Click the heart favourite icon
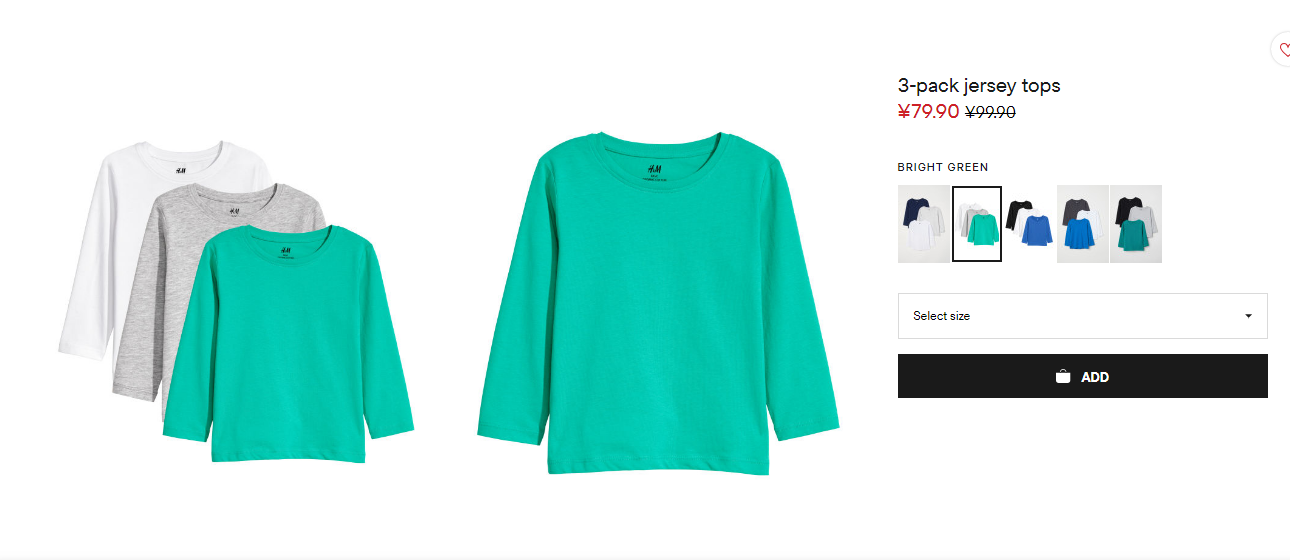This screenshot has height=560, width=1290. pos(1284,50)
